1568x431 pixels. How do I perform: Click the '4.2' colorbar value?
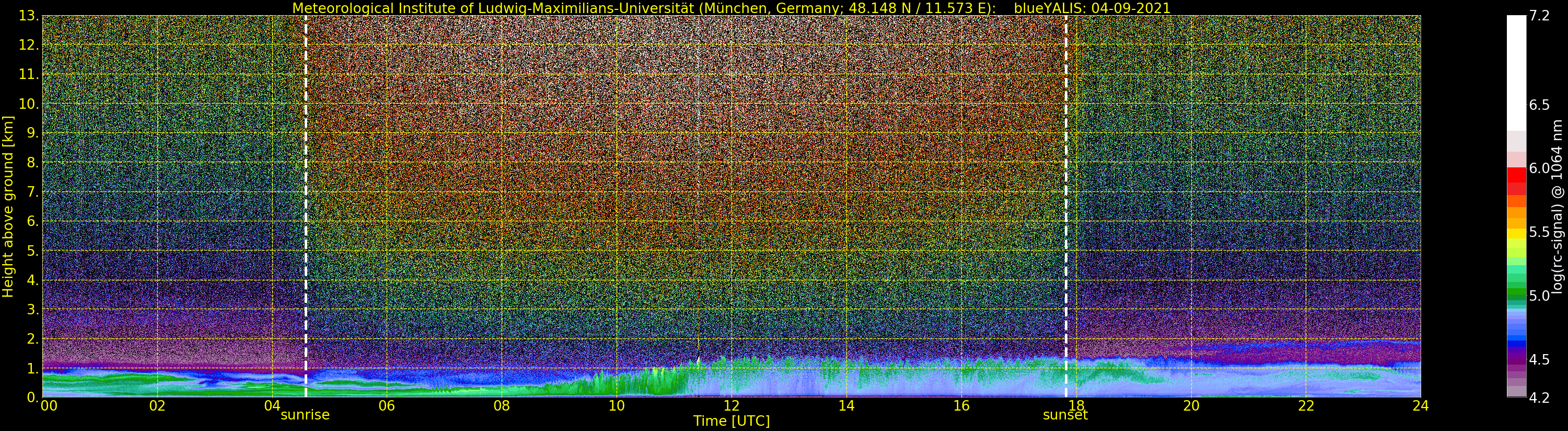click(1539, 398)
